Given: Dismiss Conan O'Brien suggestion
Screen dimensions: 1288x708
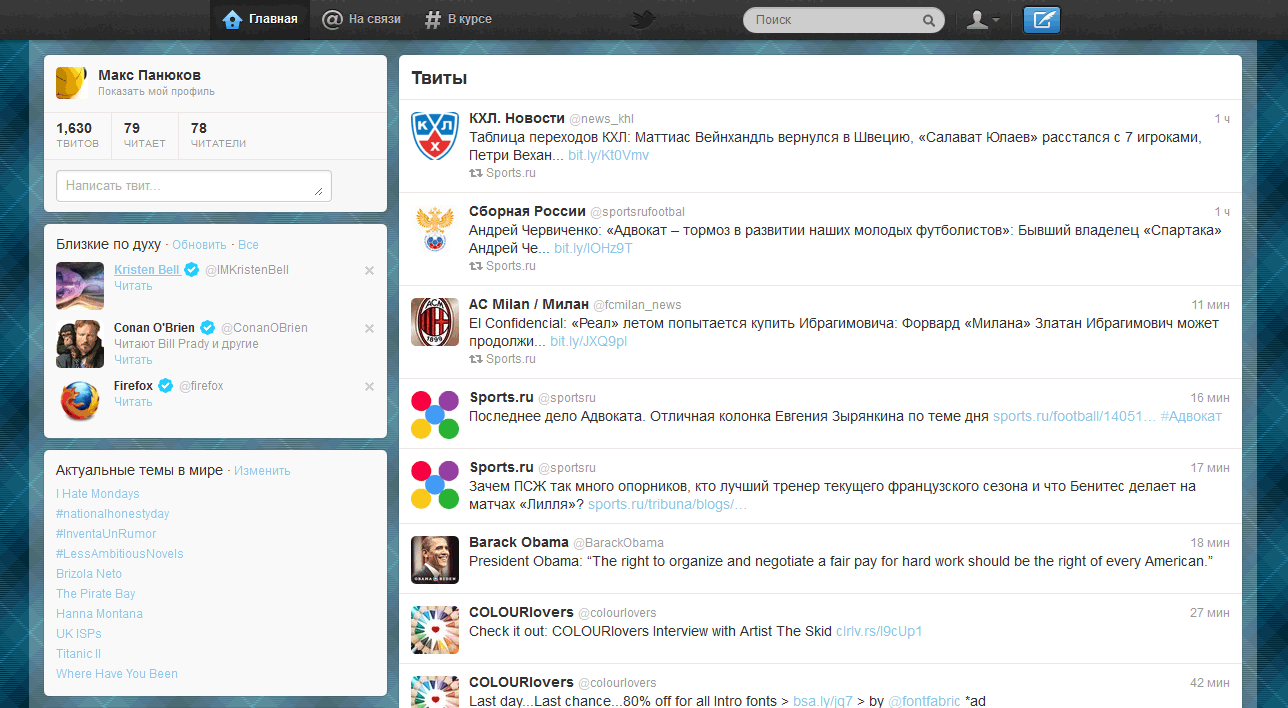Looking at the screenshot, I should pos(369,328).
